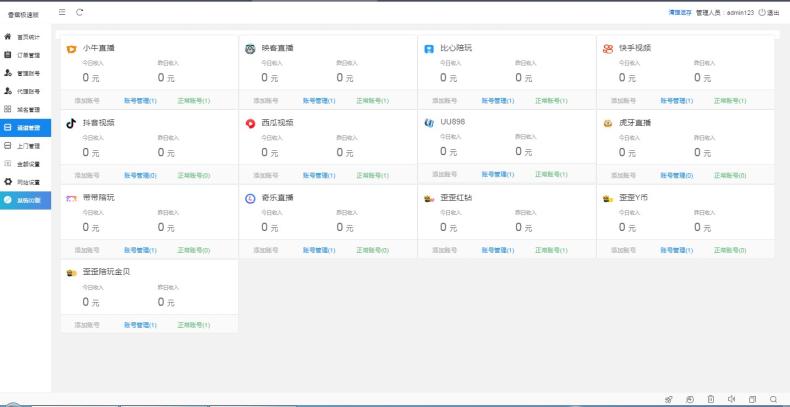Click 添加账号 under 映客直播
790x407 pixels.
click(266, 101)
